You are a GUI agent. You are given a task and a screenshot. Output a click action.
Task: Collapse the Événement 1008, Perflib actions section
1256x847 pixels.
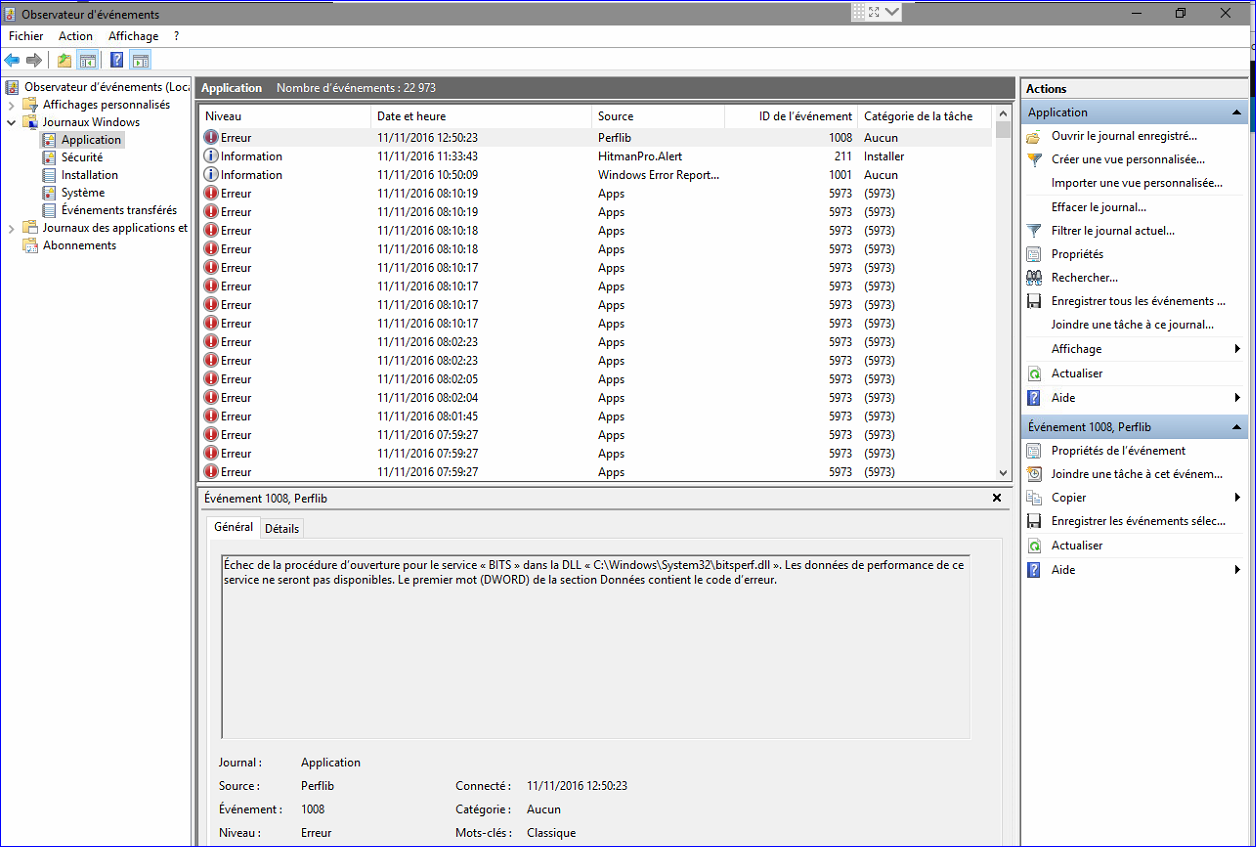pos(1237,427)
